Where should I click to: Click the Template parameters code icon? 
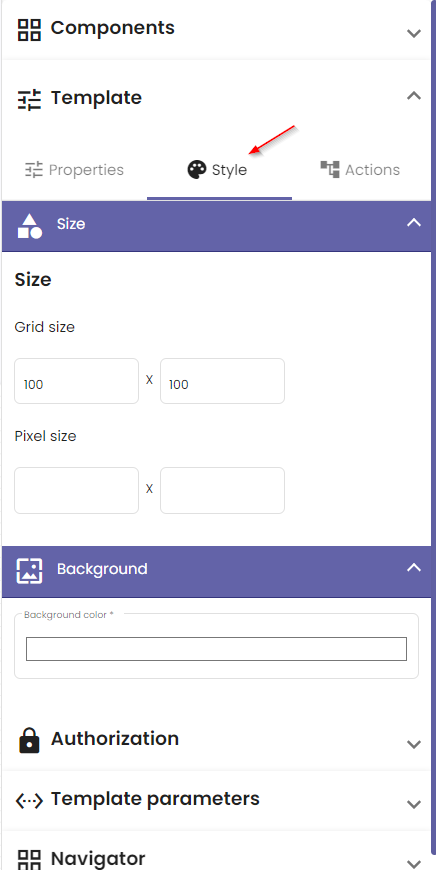29,801
